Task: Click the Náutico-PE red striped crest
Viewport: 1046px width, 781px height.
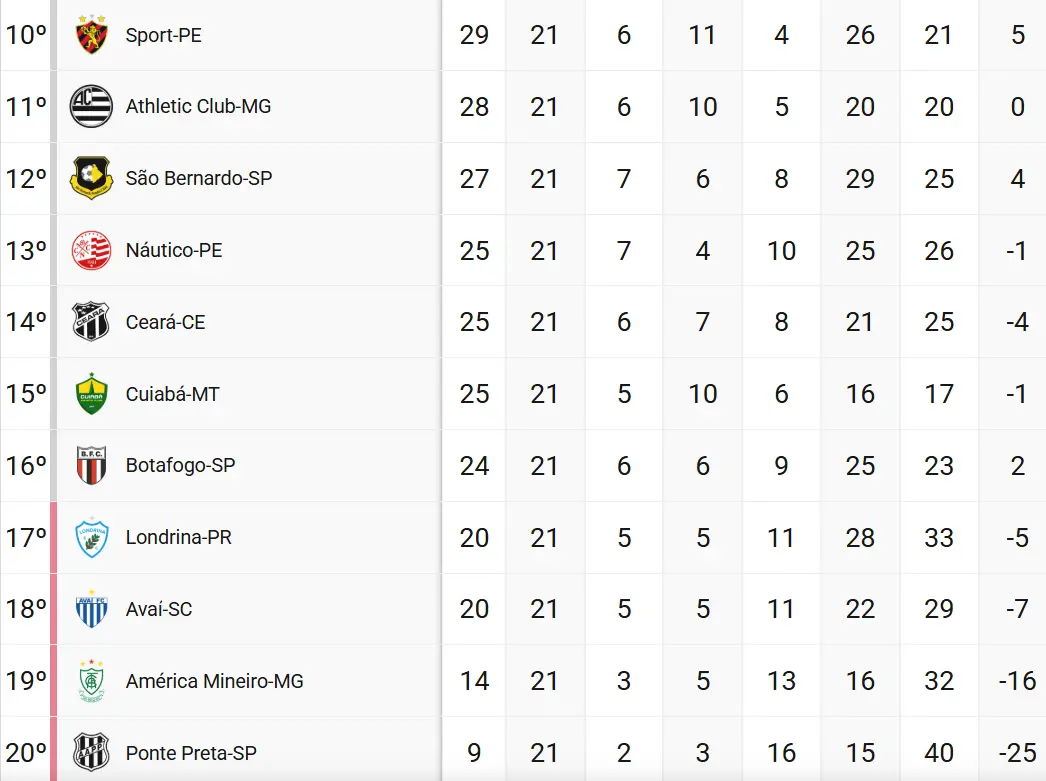Action: click(x=91, y=250)
